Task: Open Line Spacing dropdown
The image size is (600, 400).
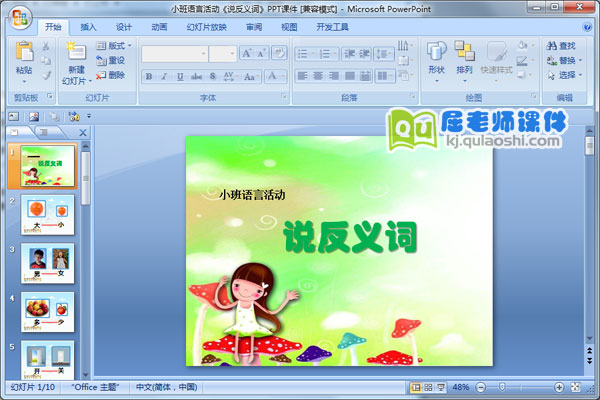Action: coord(384,54)
